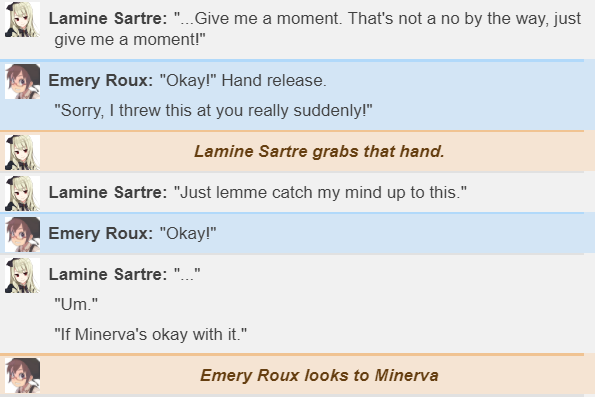This screenshot has width=595, height=397.
Task: Click Lamine's avatar next to "Just lemme catch"
Action: (x=22, y=193)
